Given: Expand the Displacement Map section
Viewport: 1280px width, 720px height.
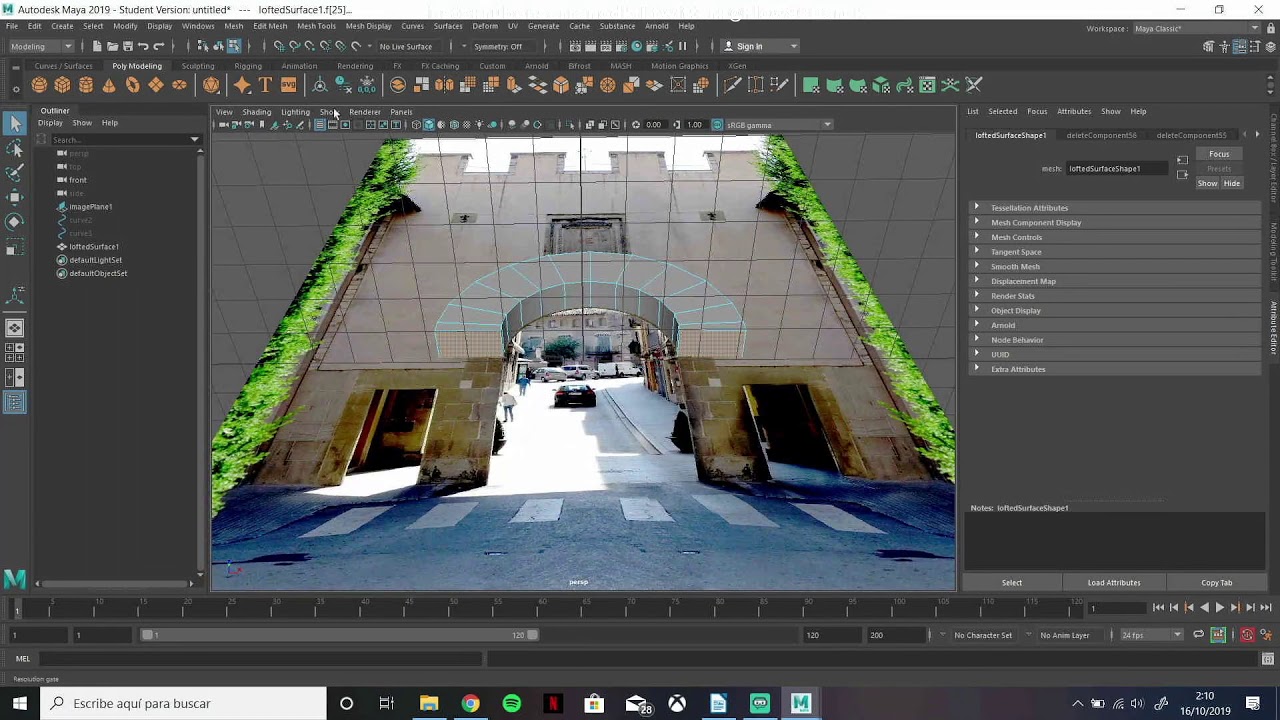Looking at the screenshot, I should [x=1114, y=281].
